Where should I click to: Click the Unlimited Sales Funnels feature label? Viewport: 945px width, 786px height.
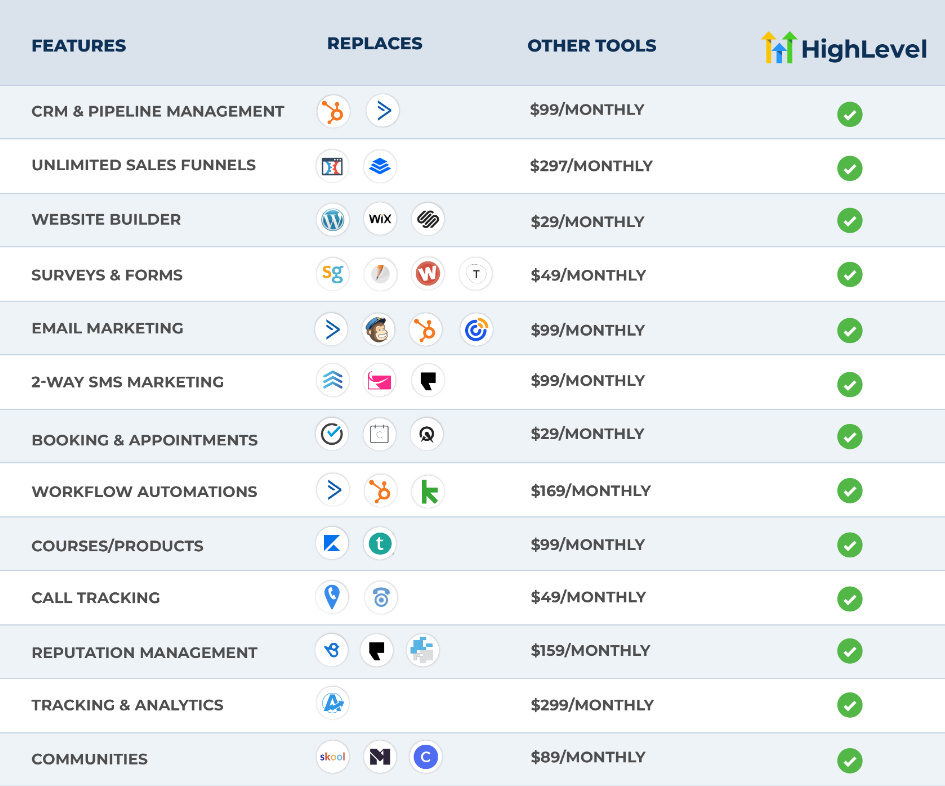(x=143, y=165)
